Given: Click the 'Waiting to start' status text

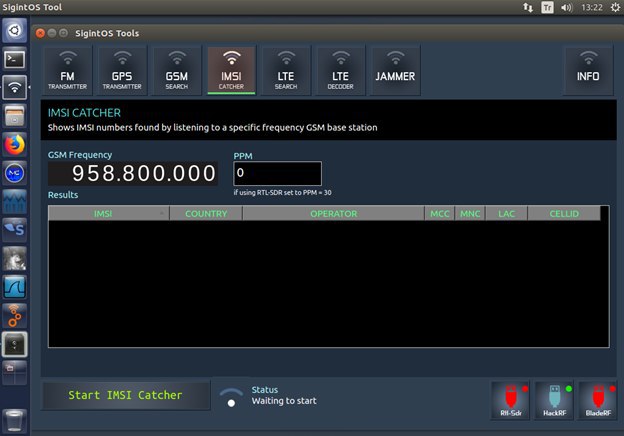Looking at the screenshot, I should click(284, 401).
